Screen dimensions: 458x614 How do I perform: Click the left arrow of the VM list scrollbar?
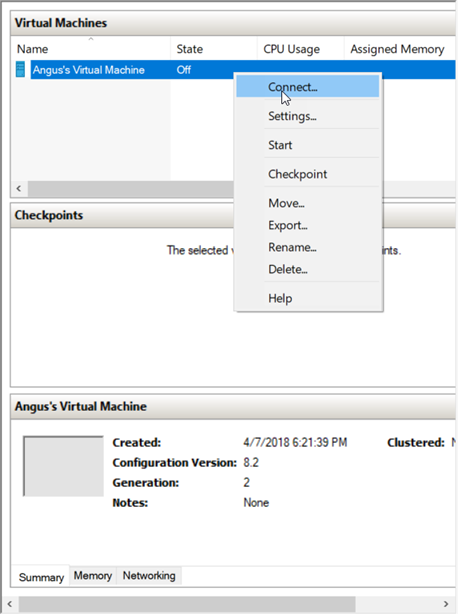[x=19, y=188]
